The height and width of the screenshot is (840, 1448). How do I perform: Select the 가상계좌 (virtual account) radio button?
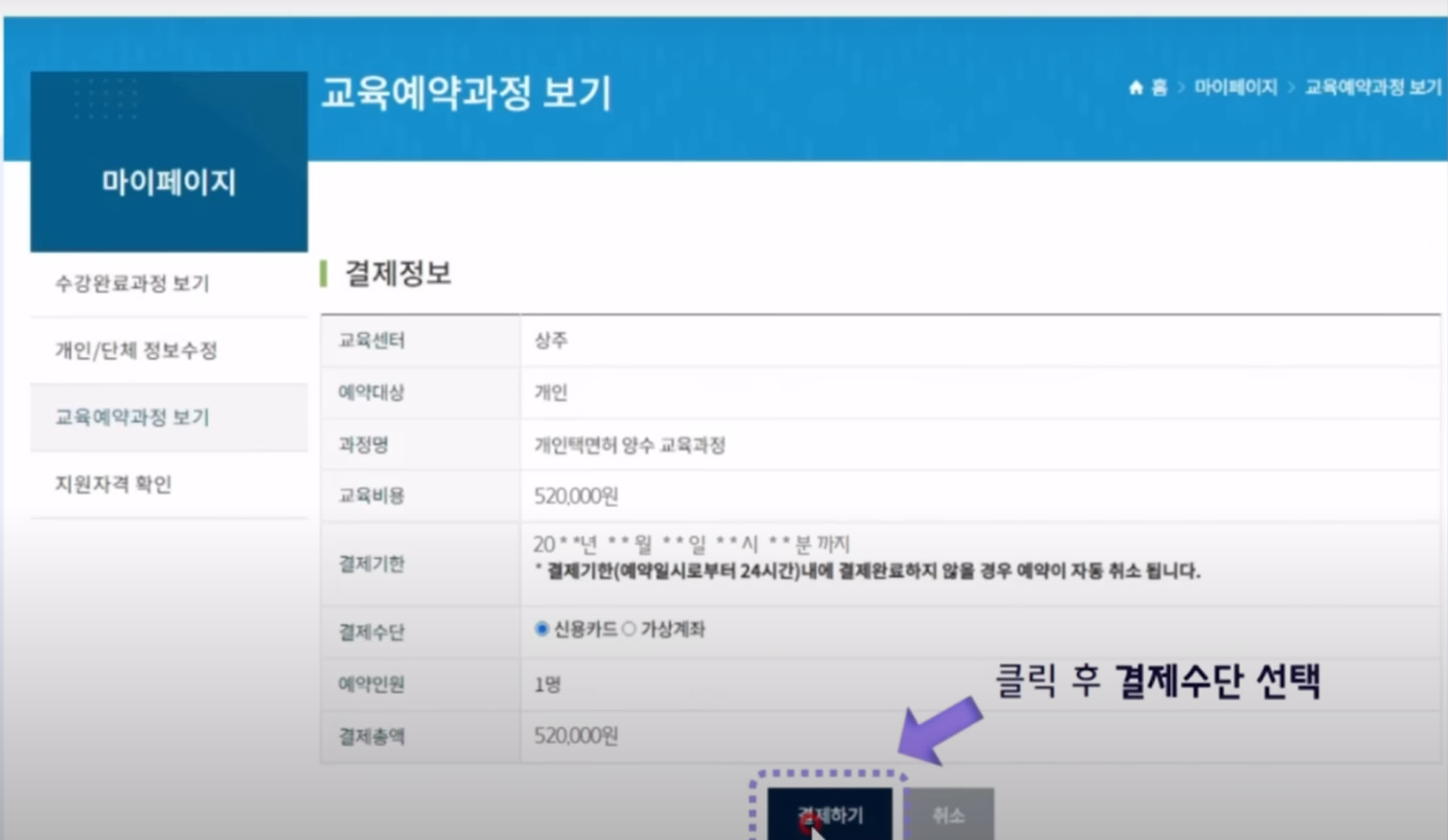(629, 630)
